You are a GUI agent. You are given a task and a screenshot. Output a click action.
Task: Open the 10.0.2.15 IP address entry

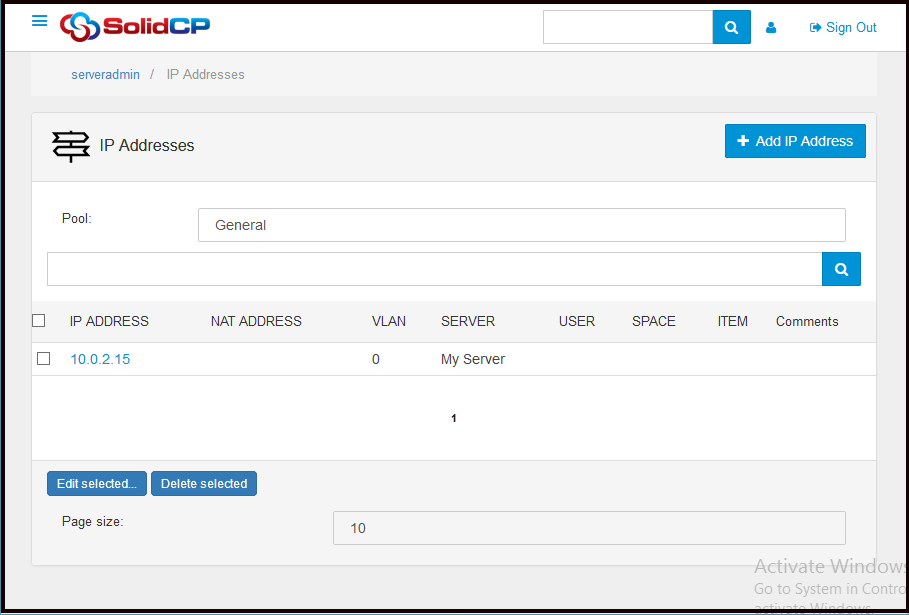click(x=100, y=360)
